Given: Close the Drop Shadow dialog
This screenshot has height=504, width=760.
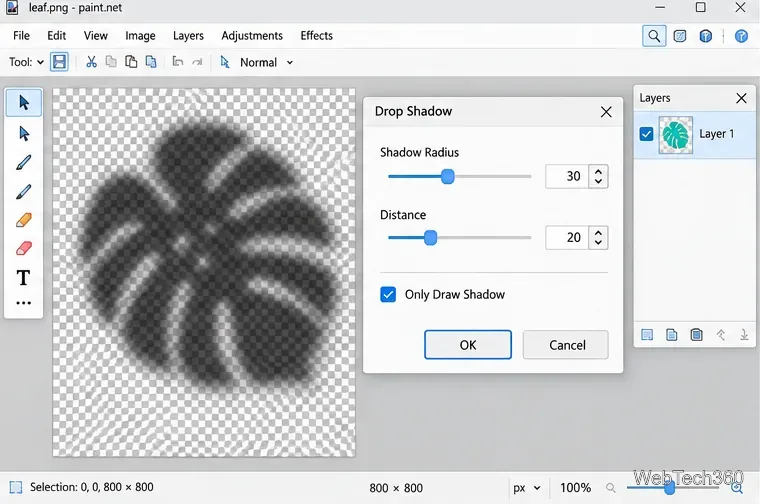Looking at the screenshot, I should coord(606,112).
